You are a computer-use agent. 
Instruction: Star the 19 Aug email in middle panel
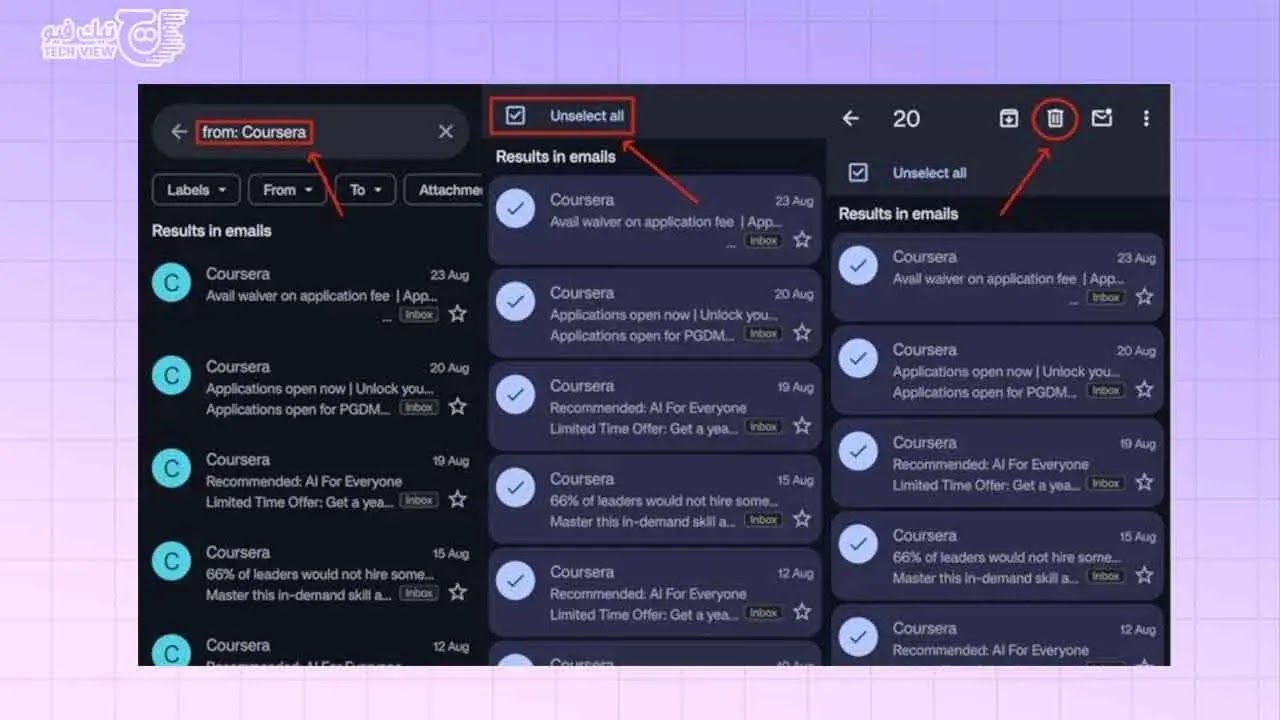(x=802, y=426)
